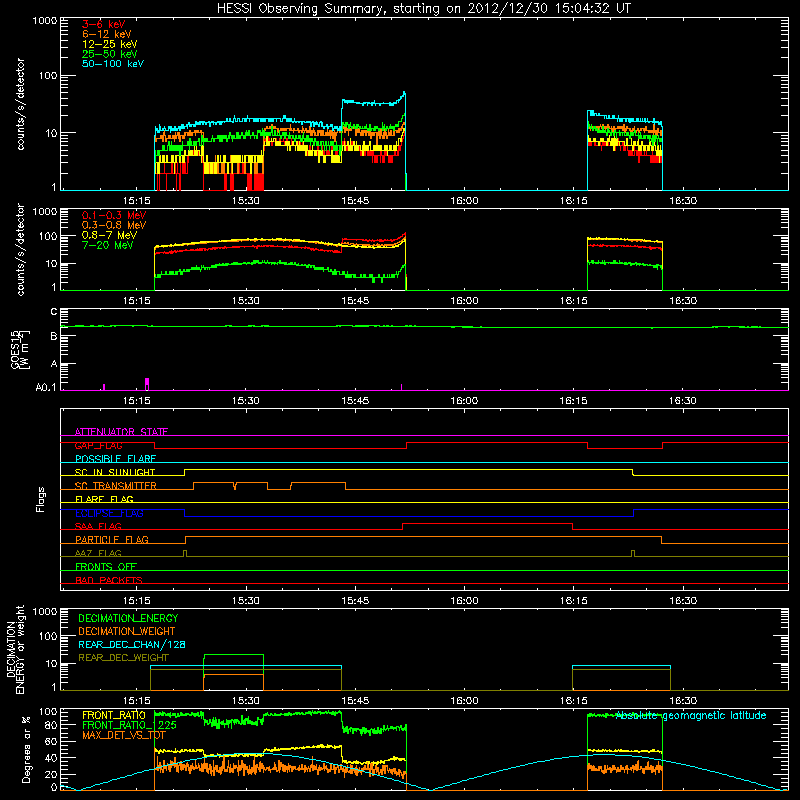Click the FRONT_RATIO legend entry
This screenshot has height=800, width=800.
click(114, 715)
